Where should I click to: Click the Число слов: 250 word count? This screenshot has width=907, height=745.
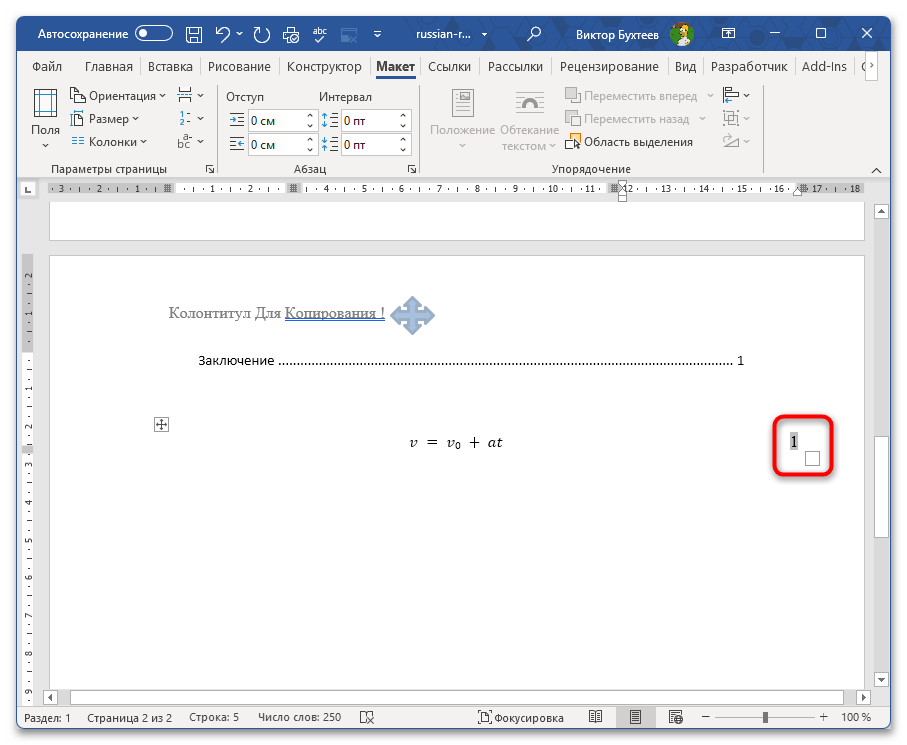click(300, 717)
